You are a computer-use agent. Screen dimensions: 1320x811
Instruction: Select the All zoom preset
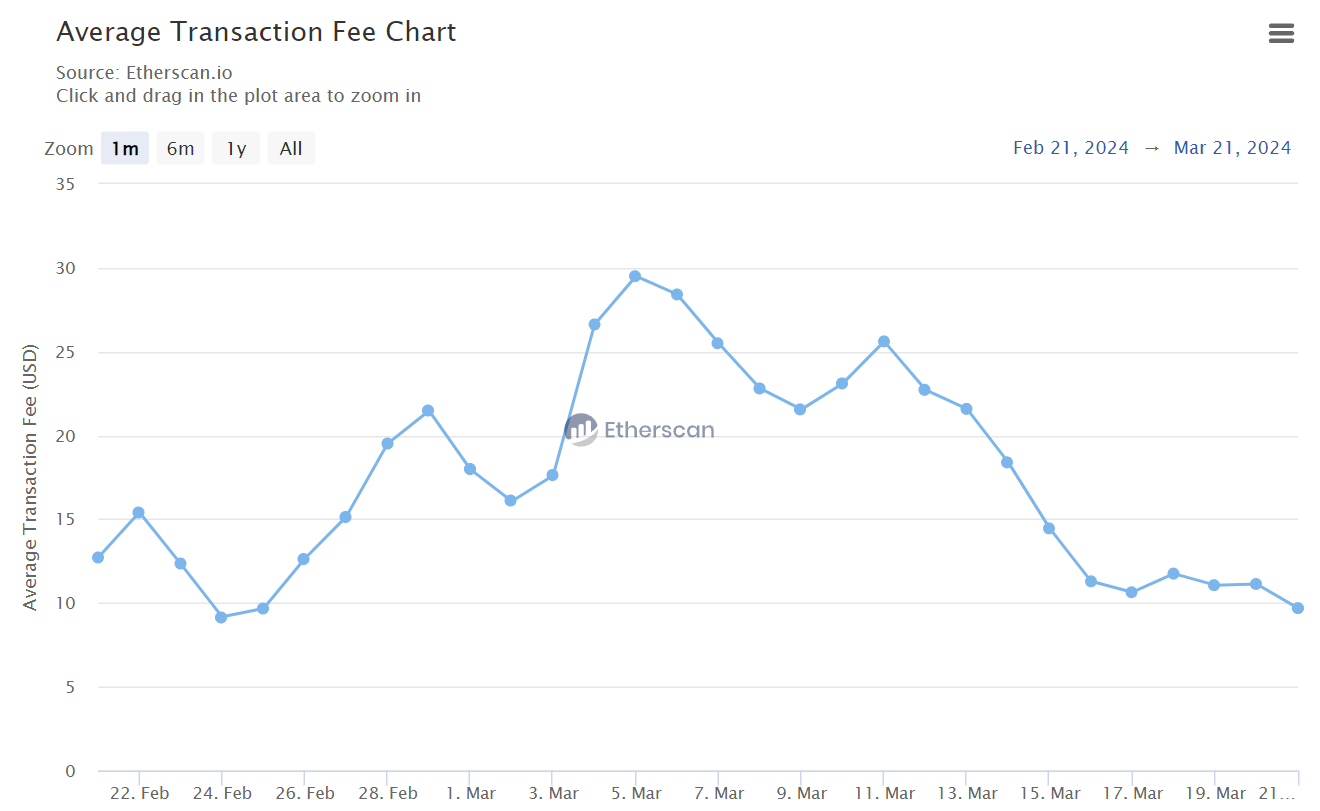pyautogui.click(x=290, y=147)
